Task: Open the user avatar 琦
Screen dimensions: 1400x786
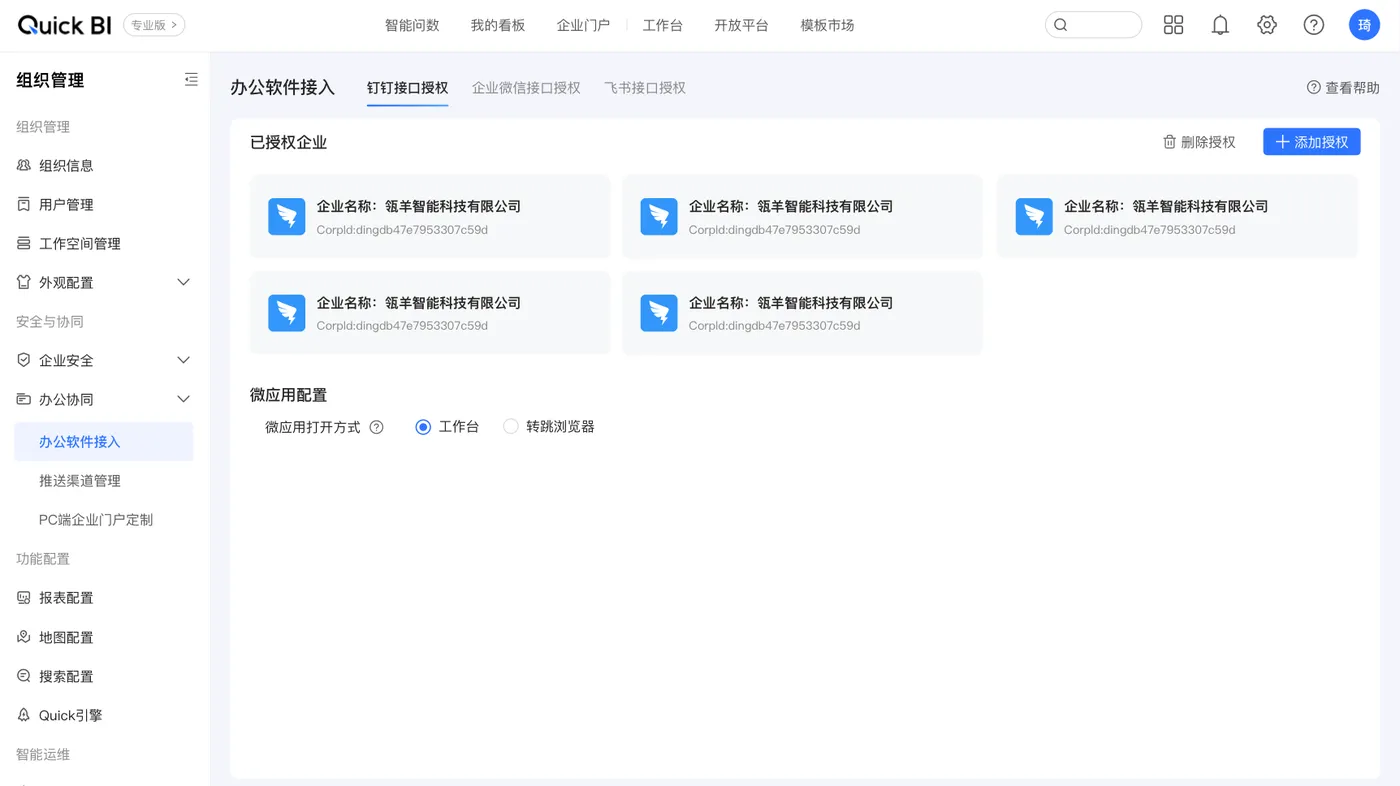Action: click(x=1364, y=25)
